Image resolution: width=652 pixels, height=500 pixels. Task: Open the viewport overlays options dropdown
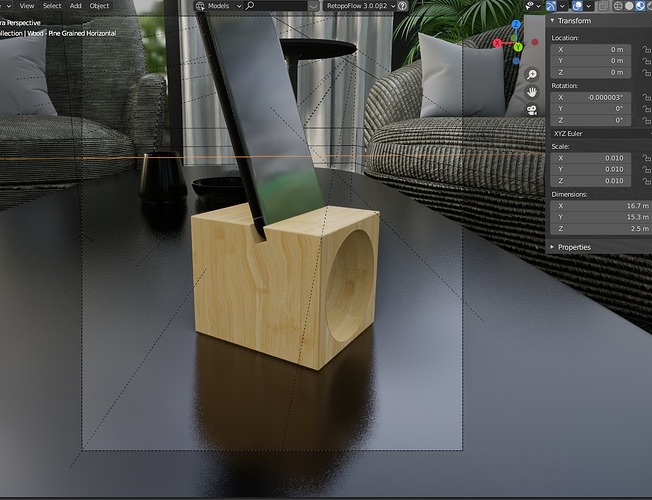[588, 6]
